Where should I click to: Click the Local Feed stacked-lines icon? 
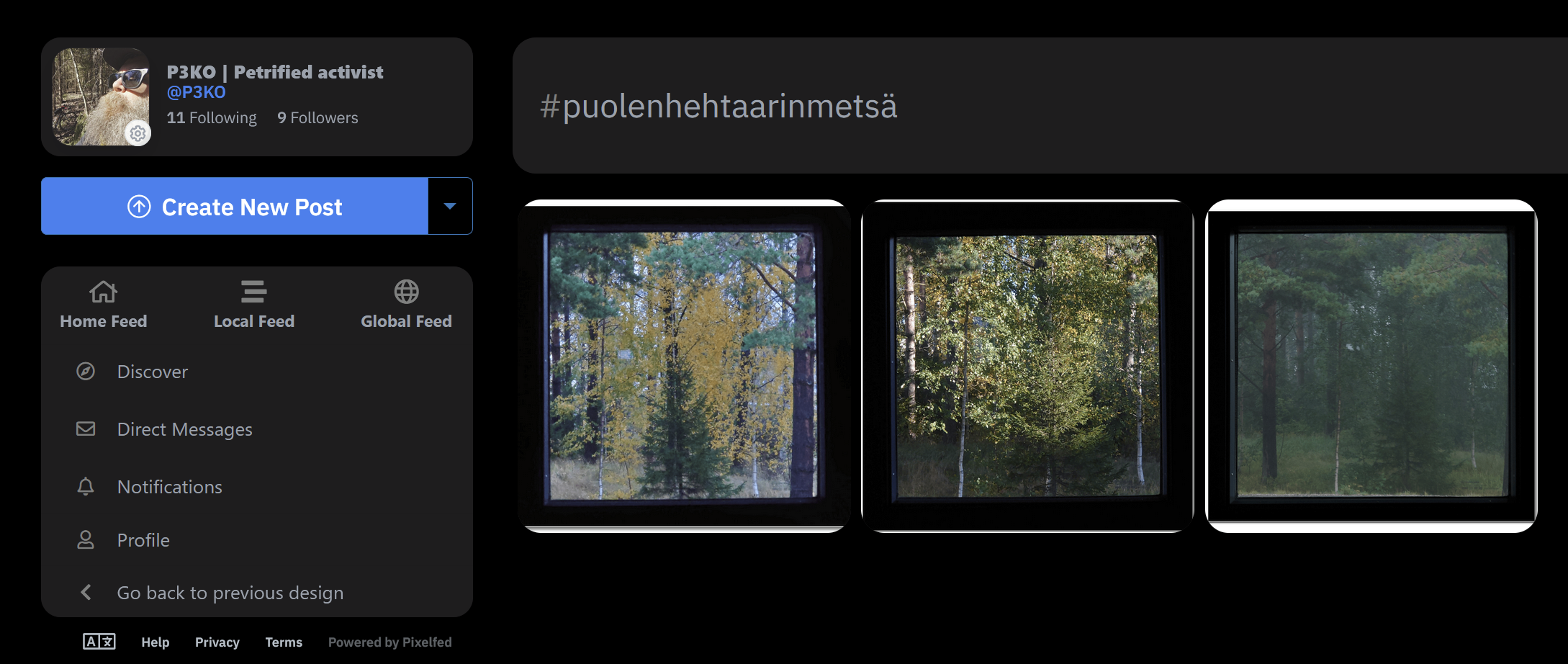[253, 292]
